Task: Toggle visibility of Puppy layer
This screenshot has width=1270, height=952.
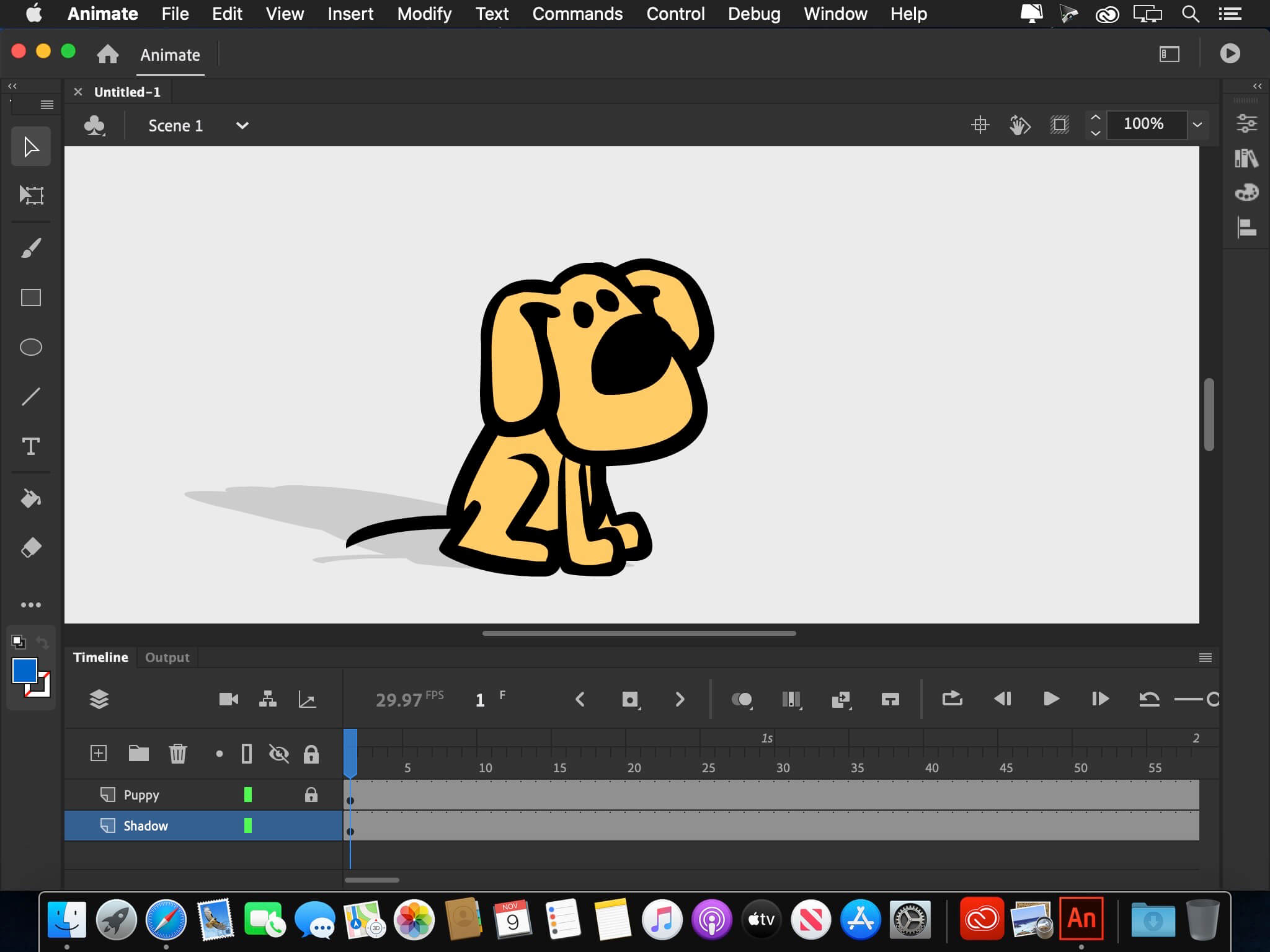Action: click(279, 795)
